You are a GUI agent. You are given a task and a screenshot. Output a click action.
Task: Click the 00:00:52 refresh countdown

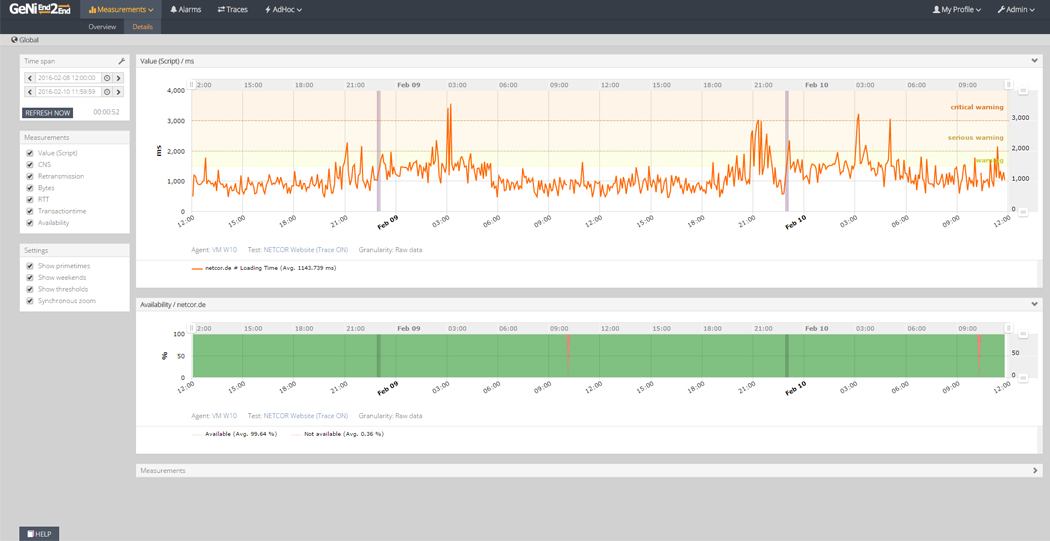[x=106, y=112]
